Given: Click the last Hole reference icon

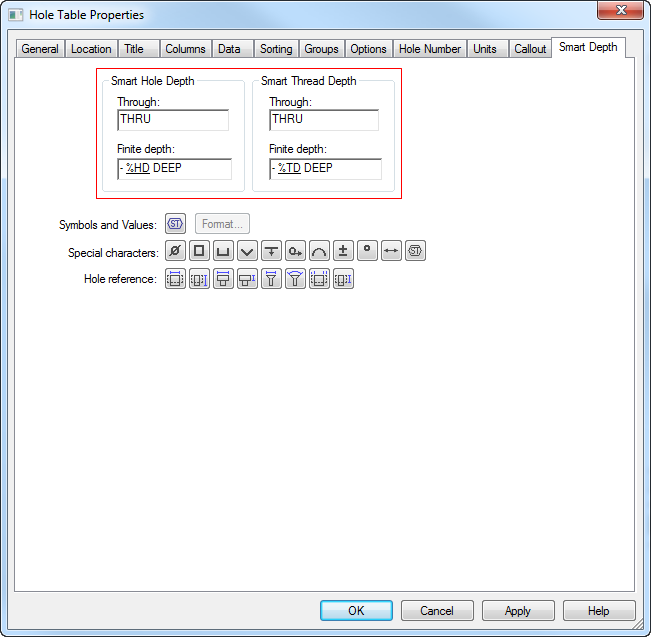Looking at the screenshot, I should 344,279.
